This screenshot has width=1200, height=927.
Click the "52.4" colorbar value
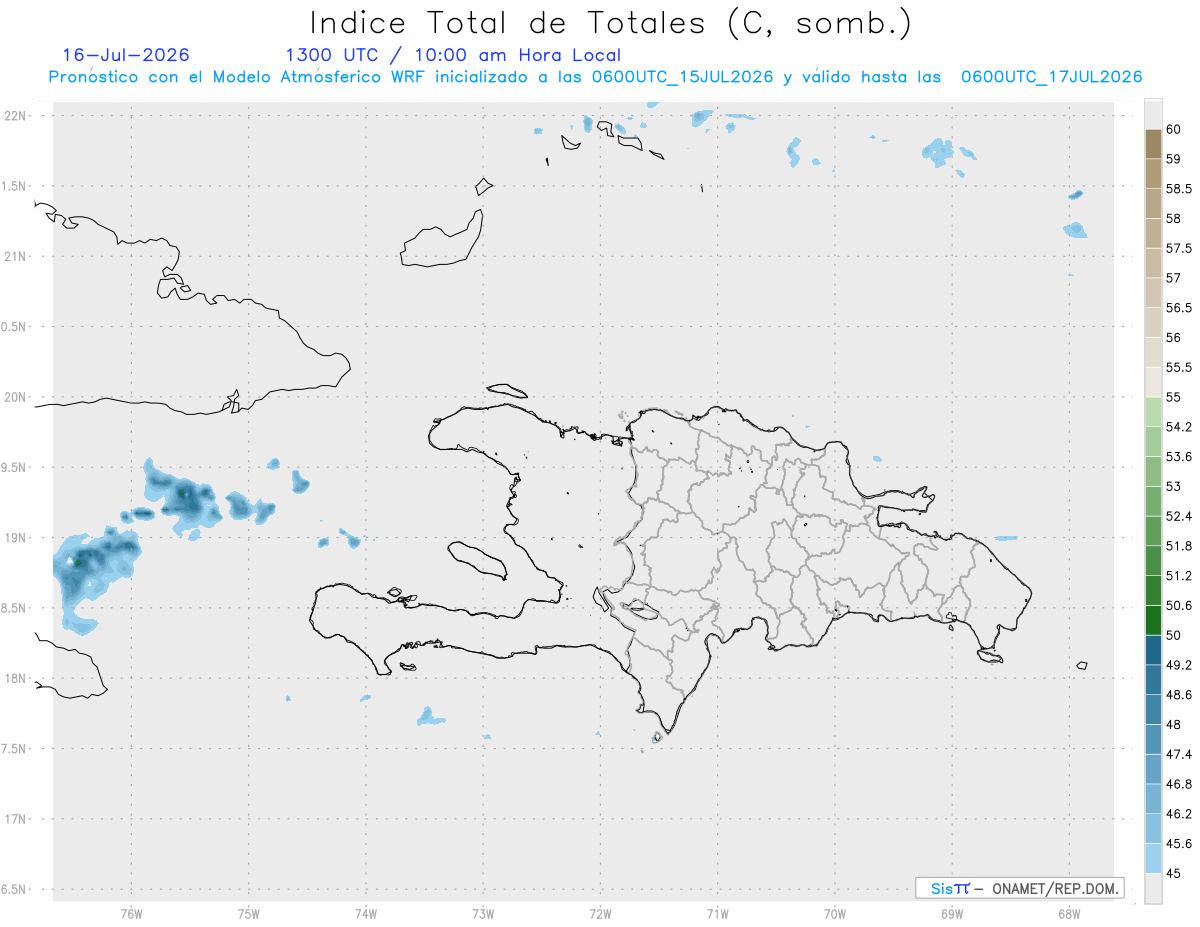(x=1179, y=516)
